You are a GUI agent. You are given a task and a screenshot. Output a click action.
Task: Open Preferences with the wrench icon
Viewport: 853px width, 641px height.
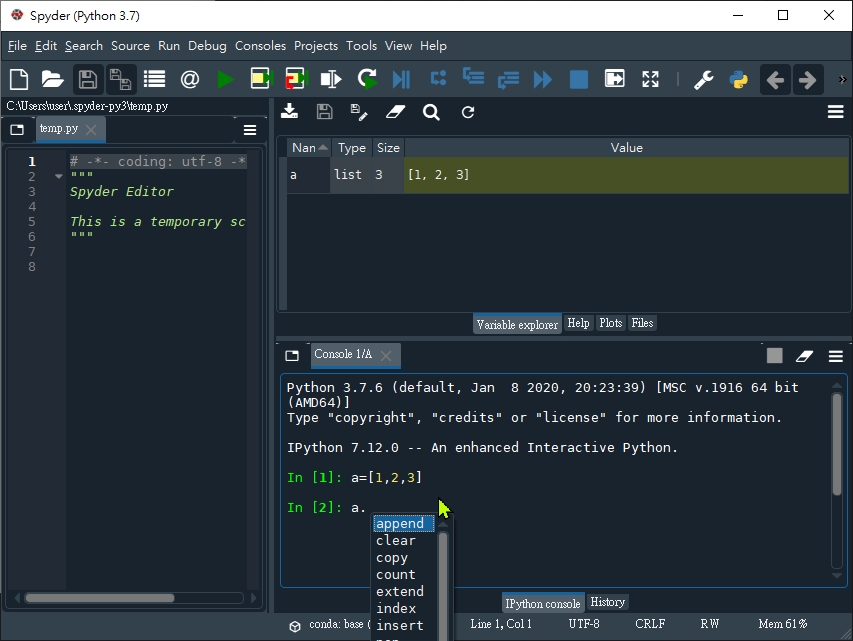[703, 79]
